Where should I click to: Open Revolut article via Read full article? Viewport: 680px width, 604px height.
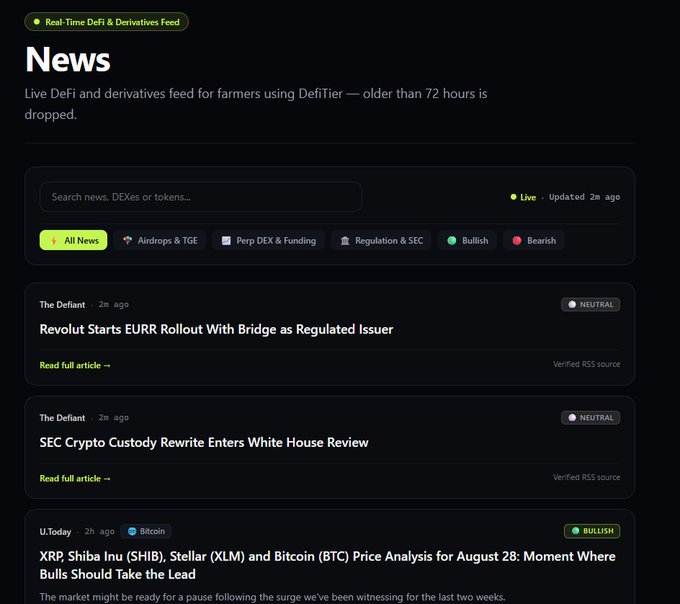75,365
